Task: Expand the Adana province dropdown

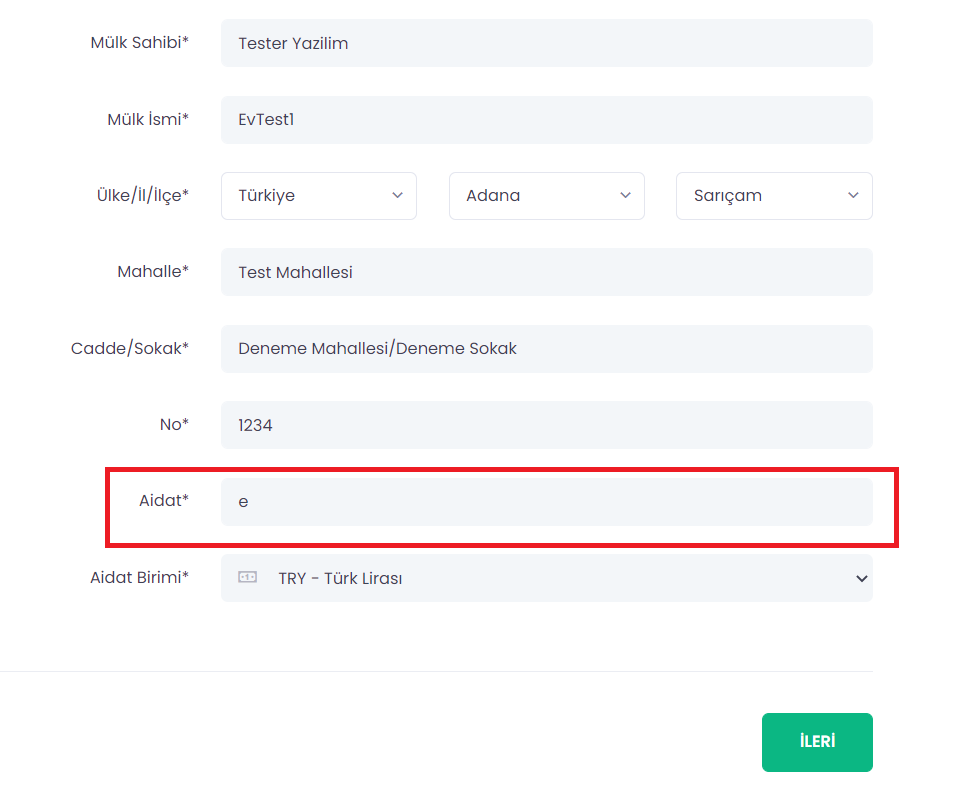Action: tap(546, 196)
